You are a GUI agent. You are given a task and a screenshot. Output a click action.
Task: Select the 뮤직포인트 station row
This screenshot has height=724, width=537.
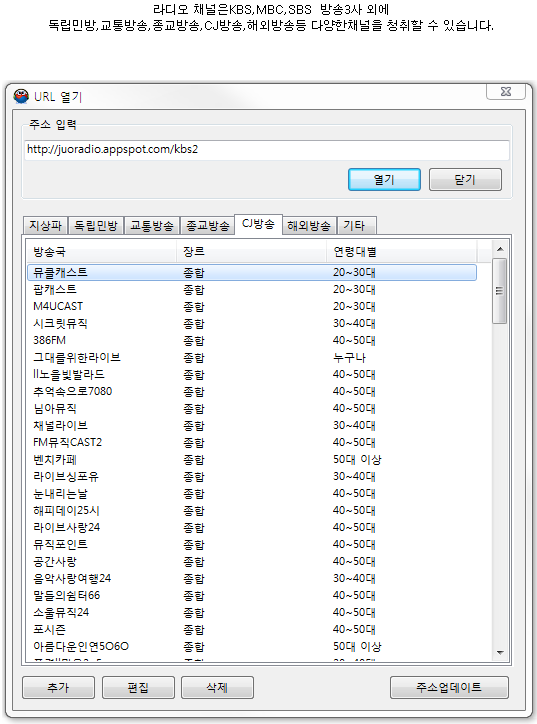pos(252,545)
